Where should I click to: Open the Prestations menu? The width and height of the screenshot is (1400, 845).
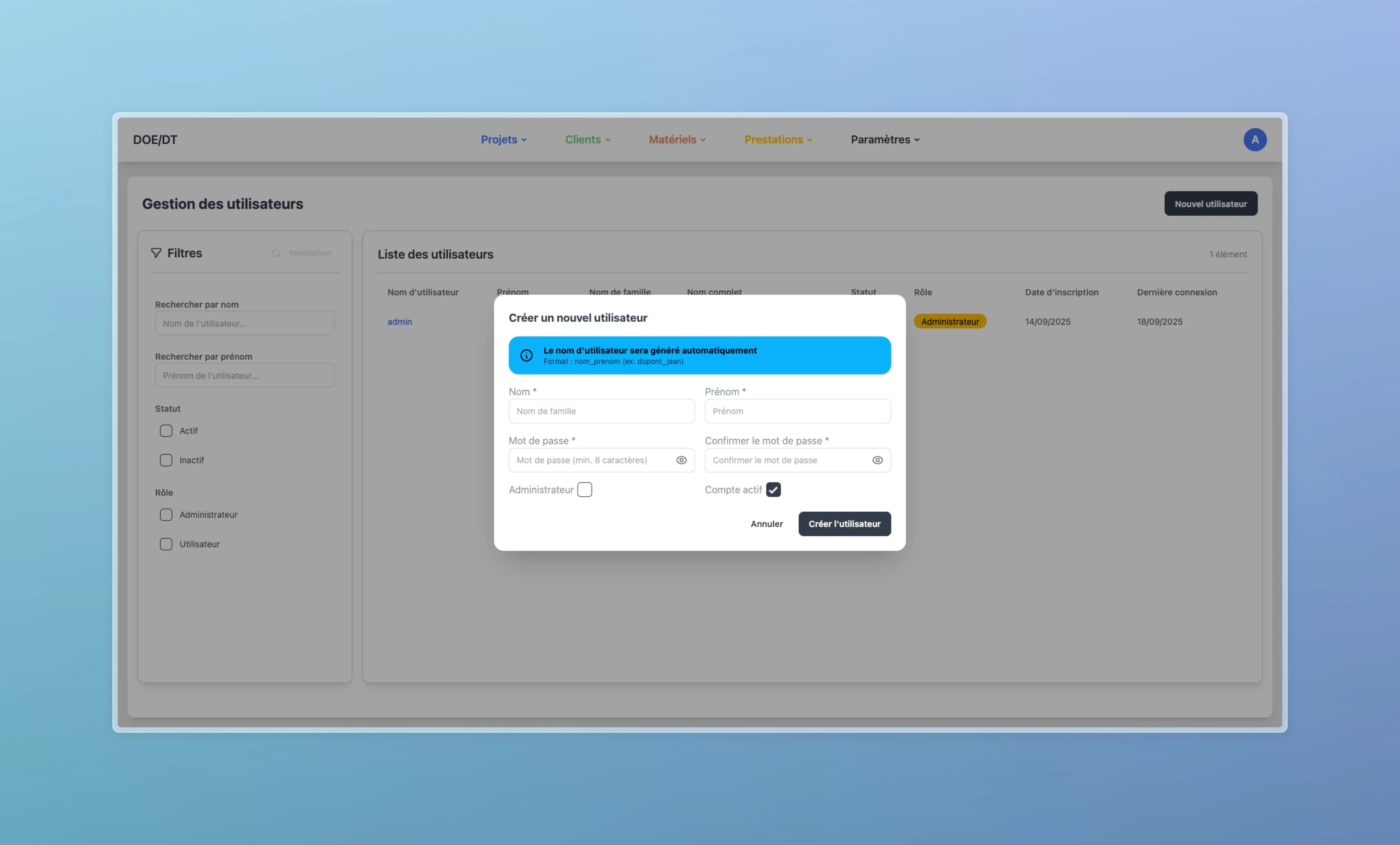pyautogui.click(x=778, y=140)
